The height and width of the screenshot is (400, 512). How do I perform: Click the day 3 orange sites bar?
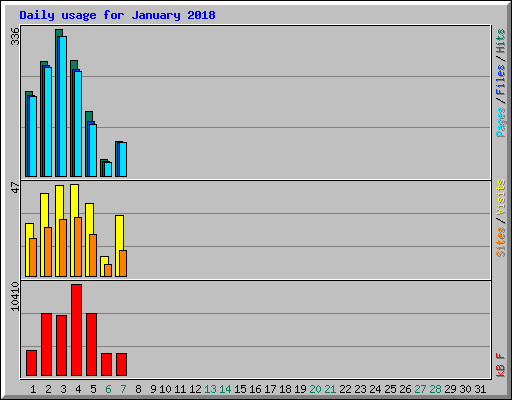(63, 248)
